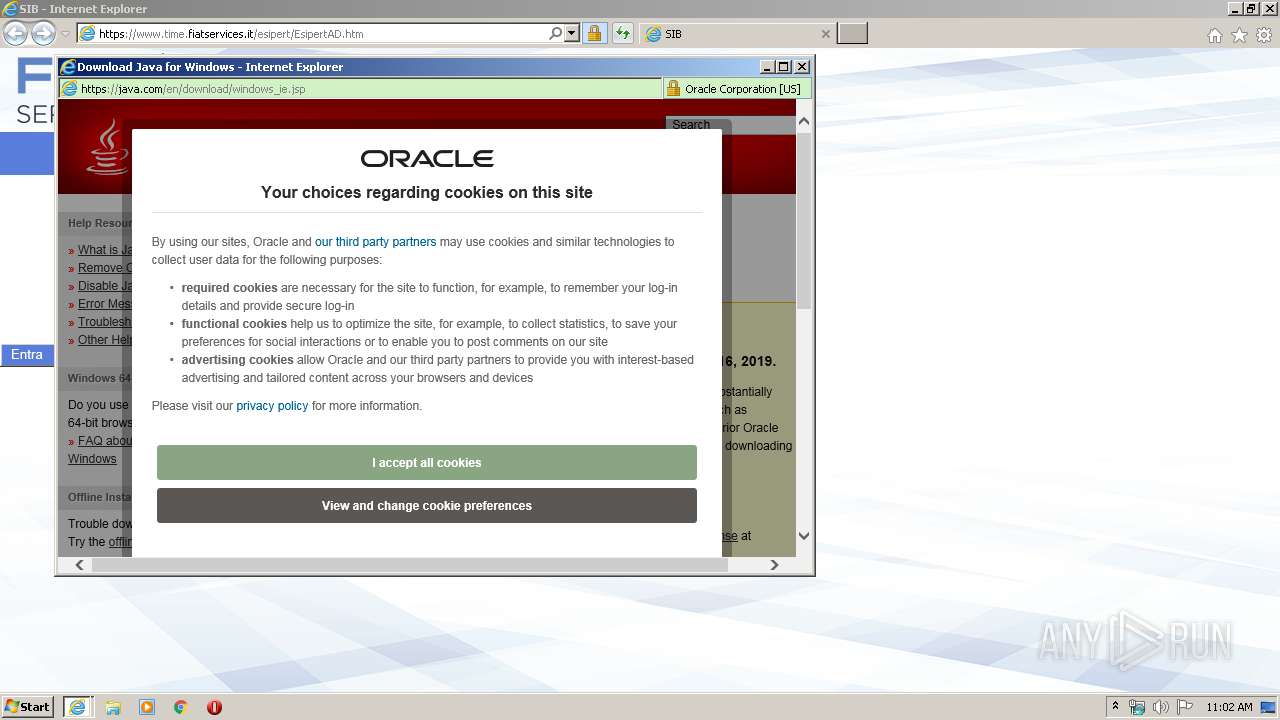Click the Action Center flag tray icon
This screenshot has width=1280, height=720.
[1185, 707]
